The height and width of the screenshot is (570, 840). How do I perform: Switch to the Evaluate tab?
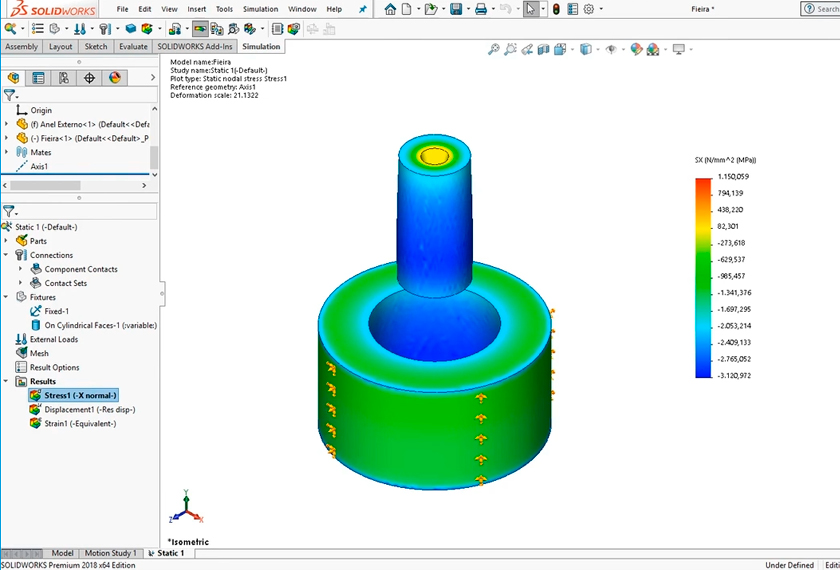coord(133,46)
